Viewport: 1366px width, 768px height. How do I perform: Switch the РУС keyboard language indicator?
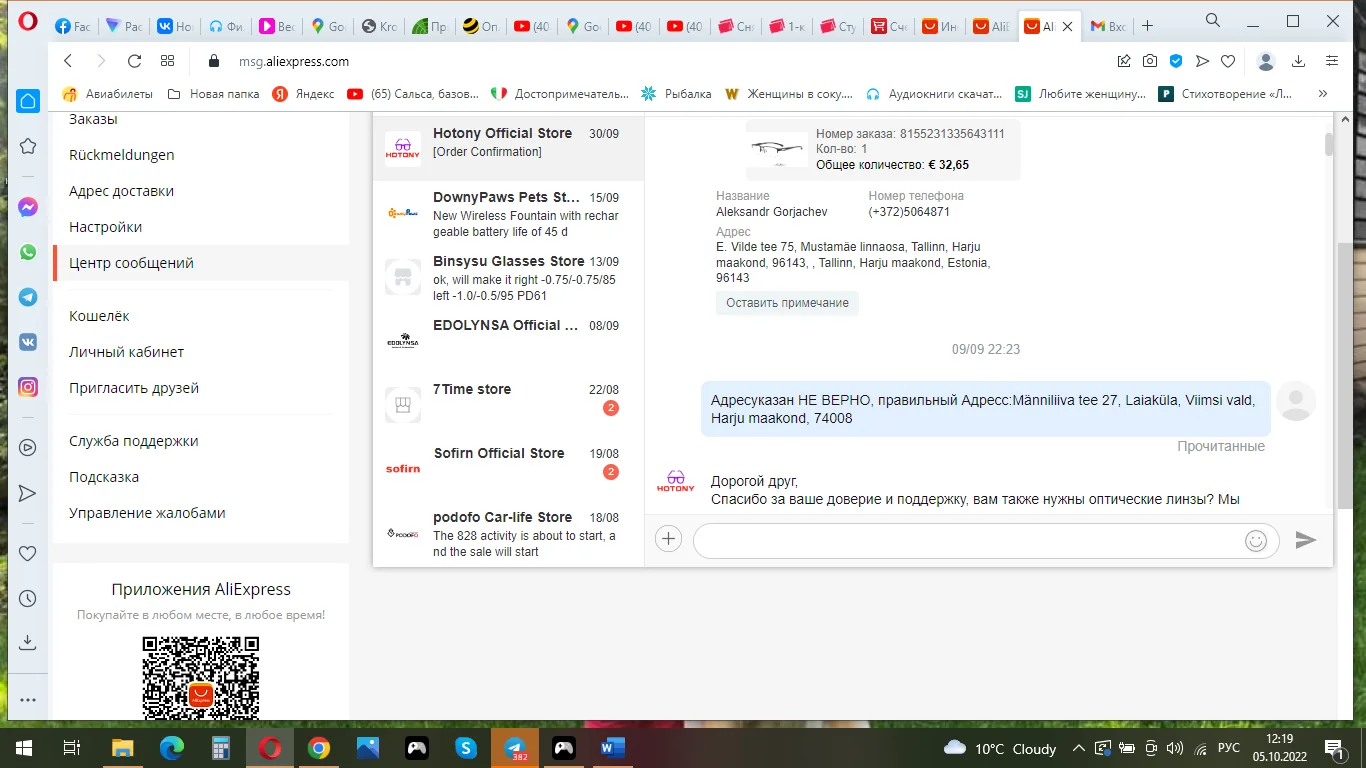pos(1229,748)
